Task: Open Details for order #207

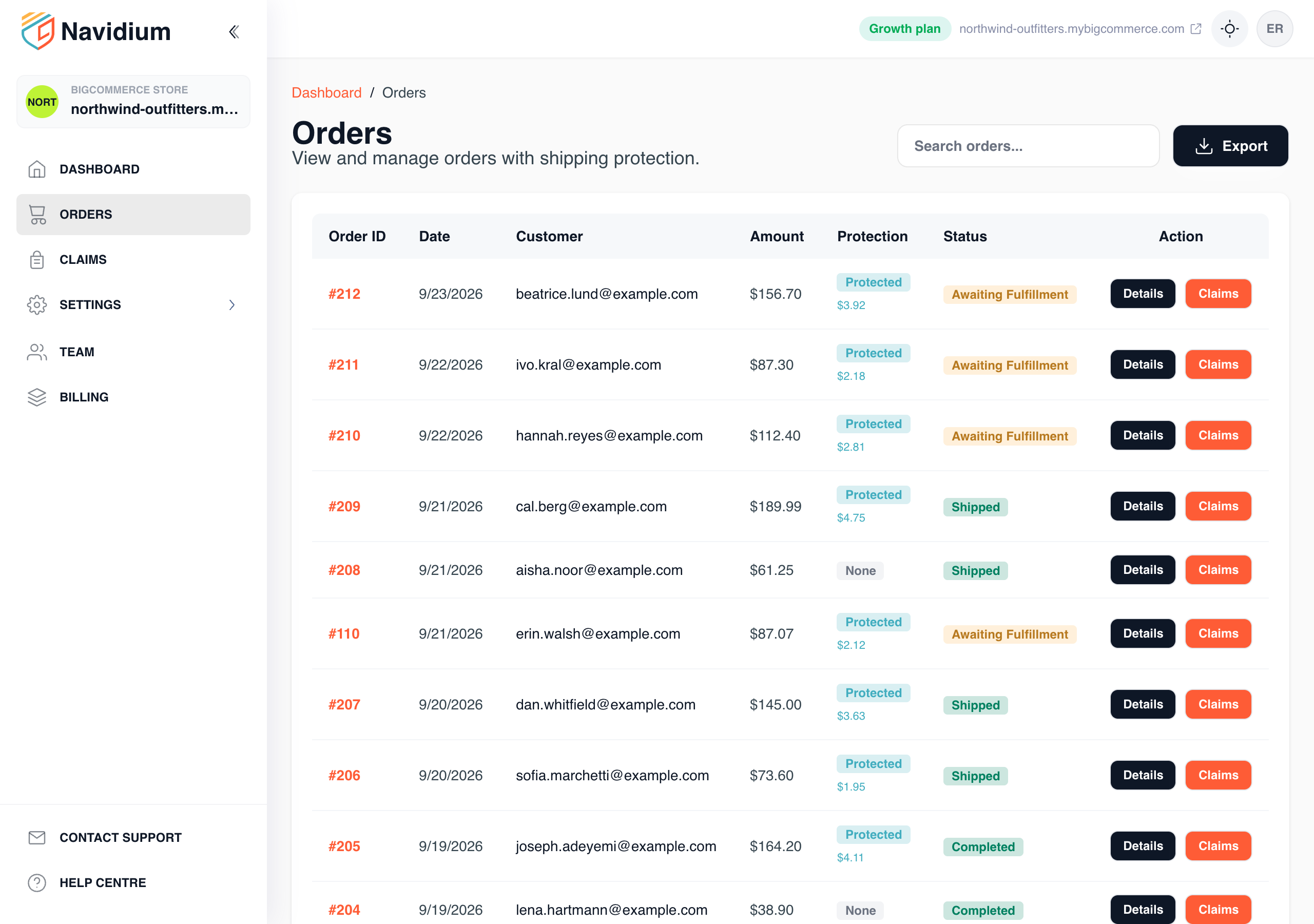Action: (1143, 705)
